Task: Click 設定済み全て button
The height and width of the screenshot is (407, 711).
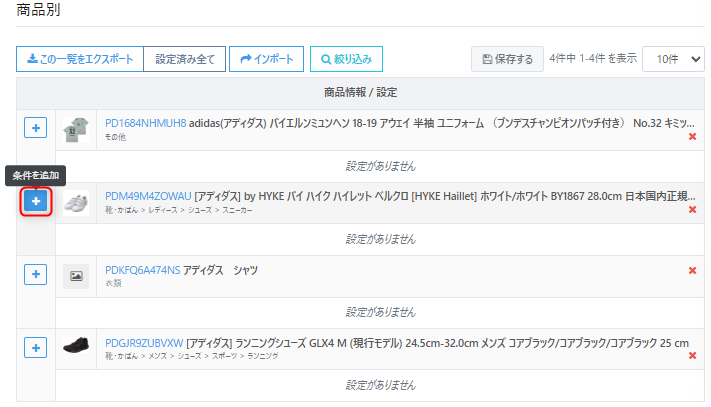Action: click(185, 59)
